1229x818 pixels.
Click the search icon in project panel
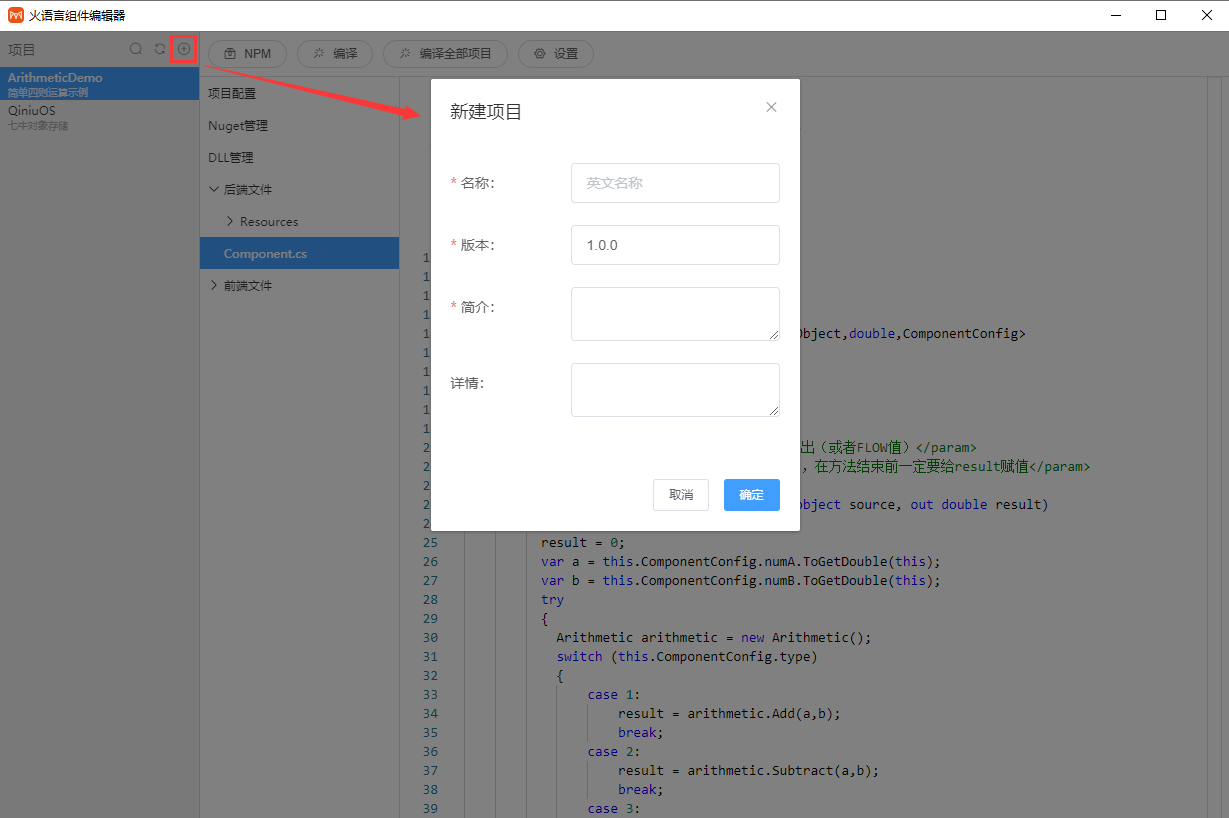click(x=136, y=49)
